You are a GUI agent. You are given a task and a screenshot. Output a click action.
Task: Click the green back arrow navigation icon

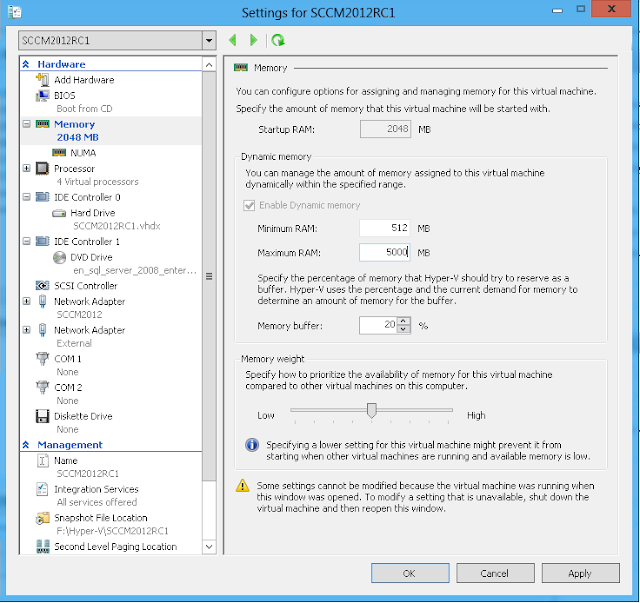(233, 40)
